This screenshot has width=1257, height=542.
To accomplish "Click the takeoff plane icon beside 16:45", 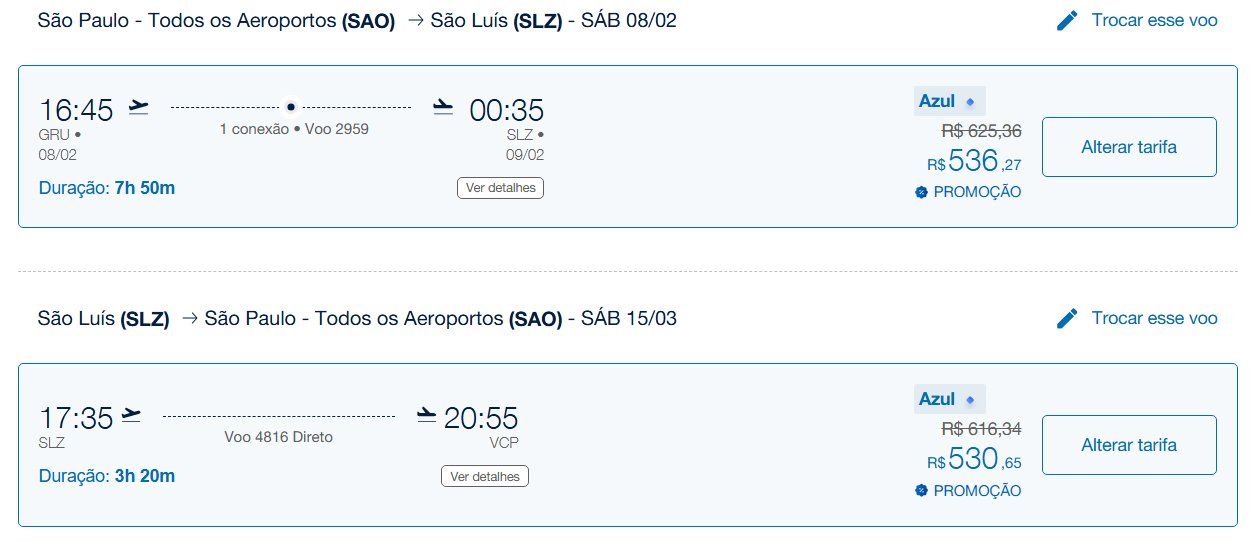I will (x=139, y=106).
